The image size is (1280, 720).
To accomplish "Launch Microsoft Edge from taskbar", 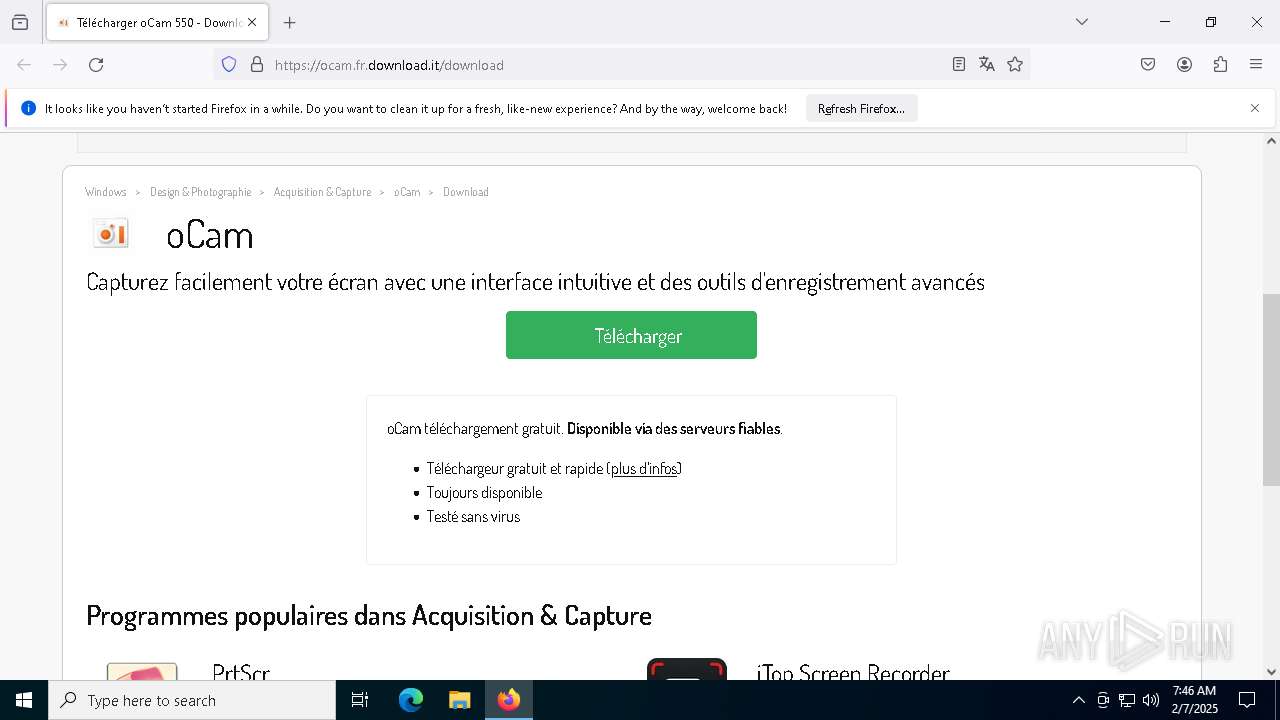I will point(411,700).
